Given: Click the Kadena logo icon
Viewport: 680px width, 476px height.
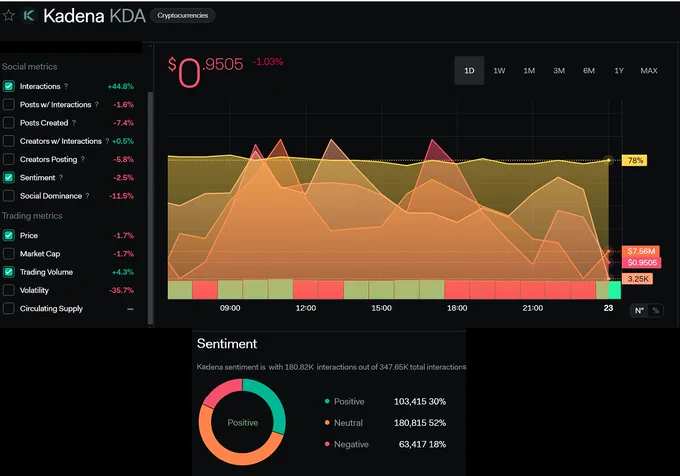Looking at the screenshot, I should coord(29,16).
